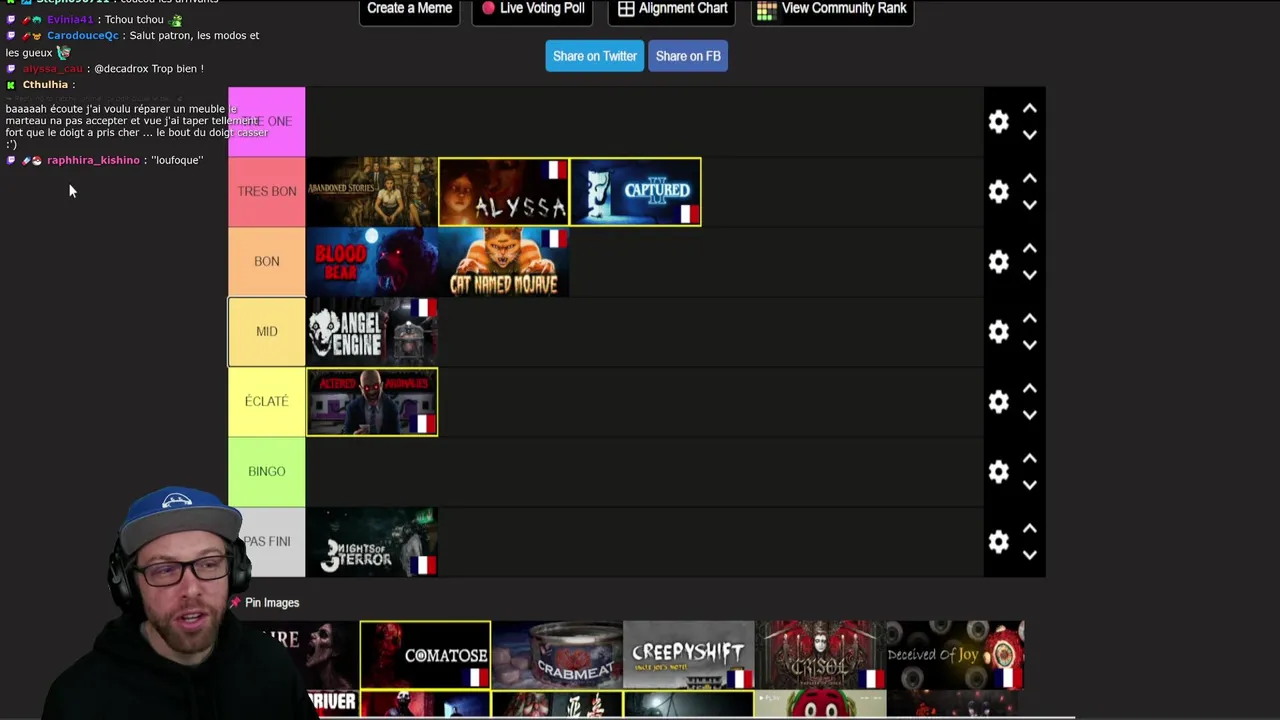Share tier list on Twitter
The height and width of the screenshot is (720, 1280).
(x=595, y=56)
